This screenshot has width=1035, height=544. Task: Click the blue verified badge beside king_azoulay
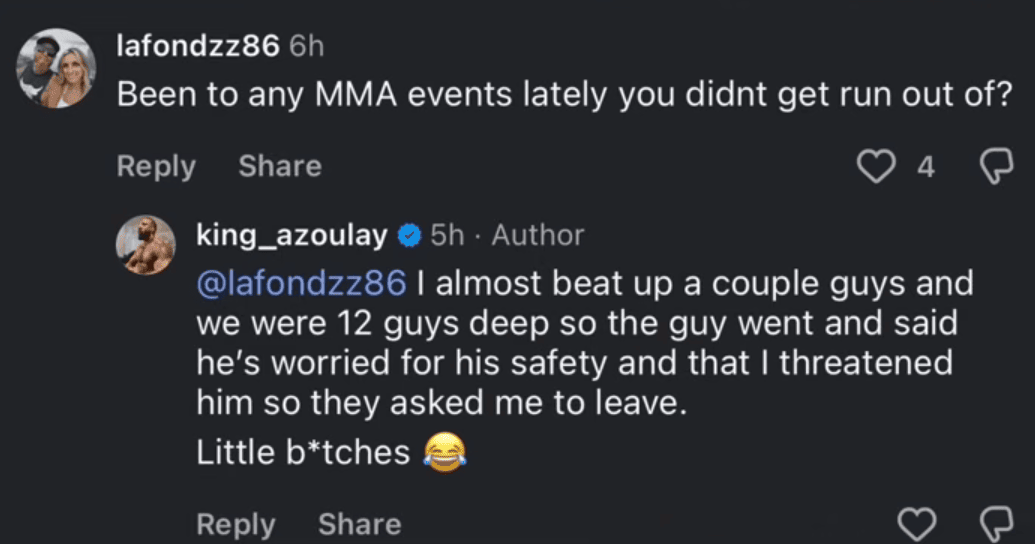(x=408, y=236)
